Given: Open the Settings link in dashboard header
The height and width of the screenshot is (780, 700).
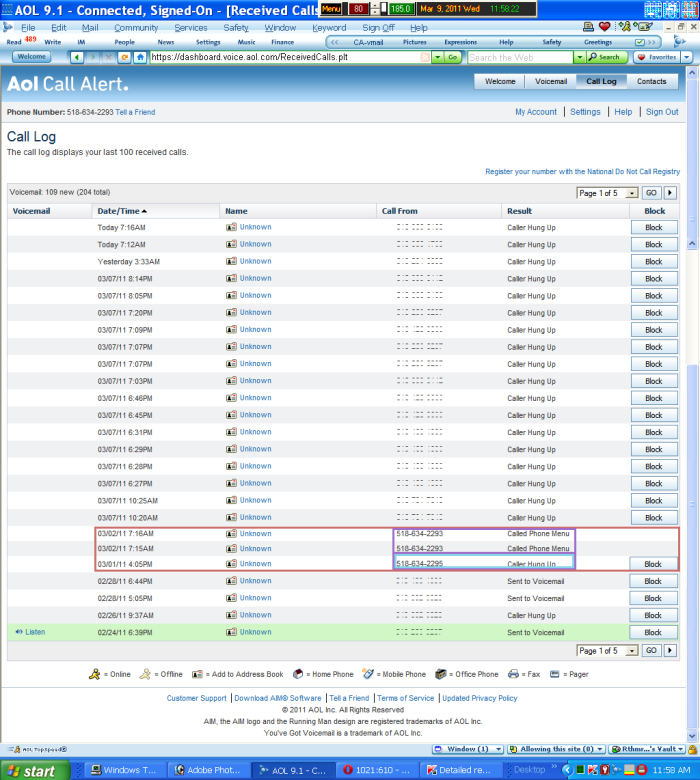Looking at the screenshot, I should click(585, 112).
